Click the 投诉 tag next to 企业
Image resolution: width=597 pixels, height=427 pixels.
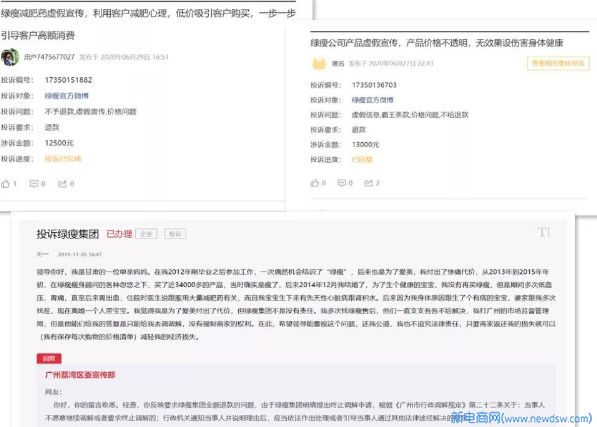[x=175, y=234]
